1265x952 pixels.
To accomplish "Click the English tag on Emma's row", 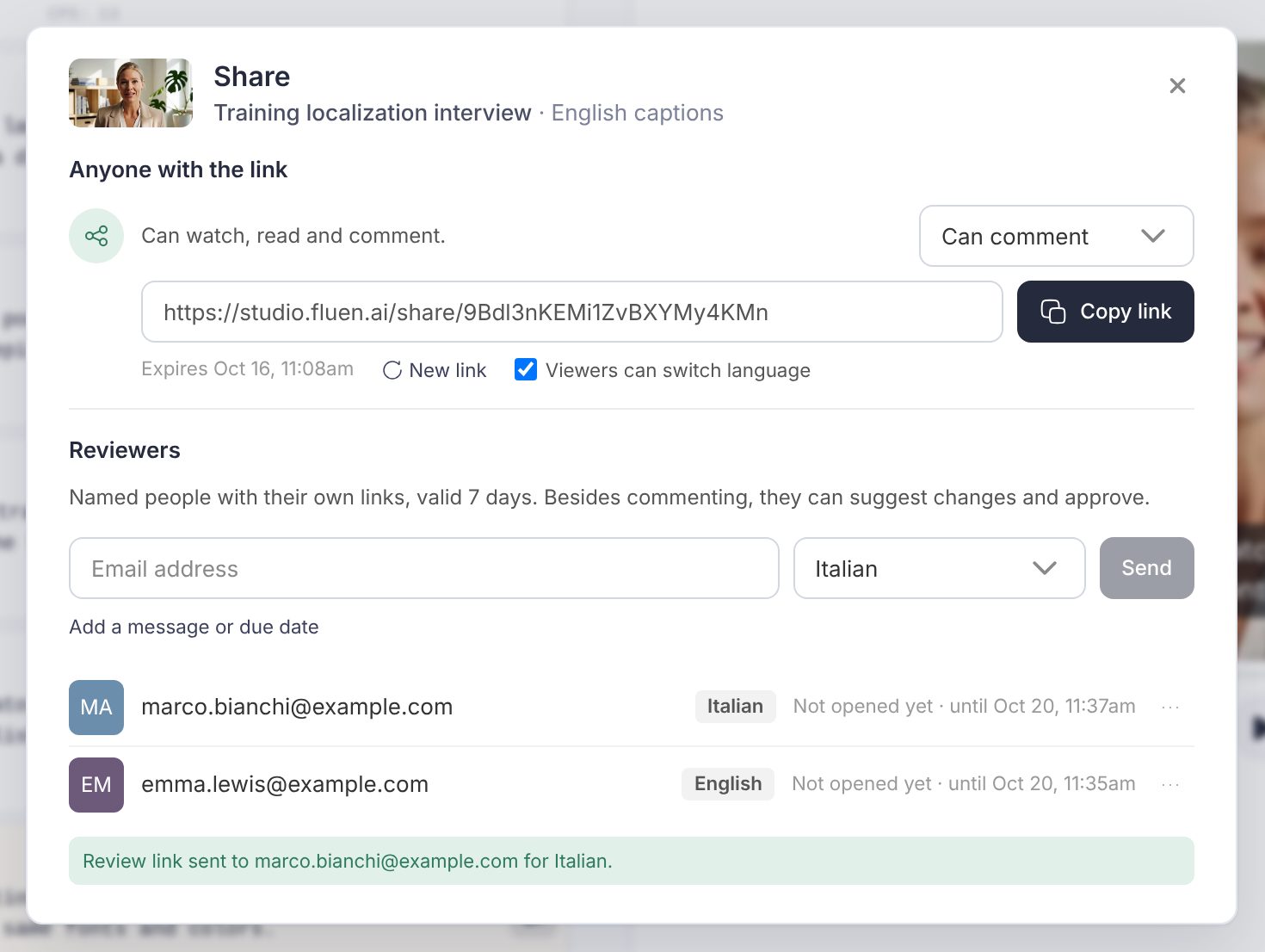I will (x=728, y=784).
